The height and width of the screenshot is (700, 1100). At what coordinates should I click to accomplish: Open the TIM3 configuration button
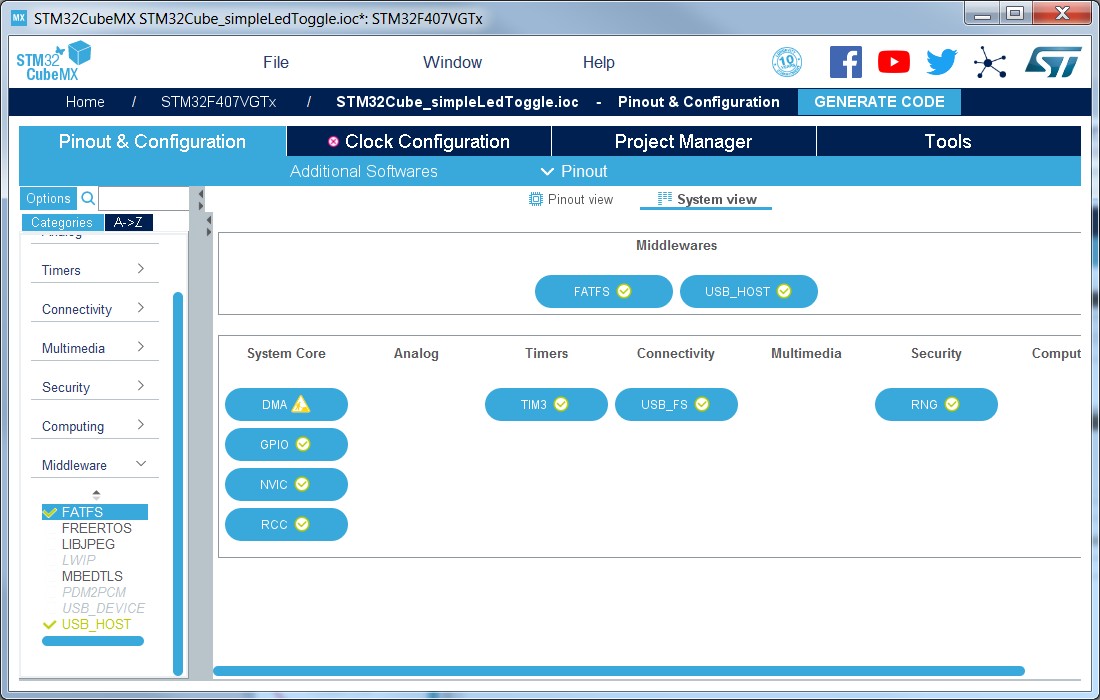point(546,405)
